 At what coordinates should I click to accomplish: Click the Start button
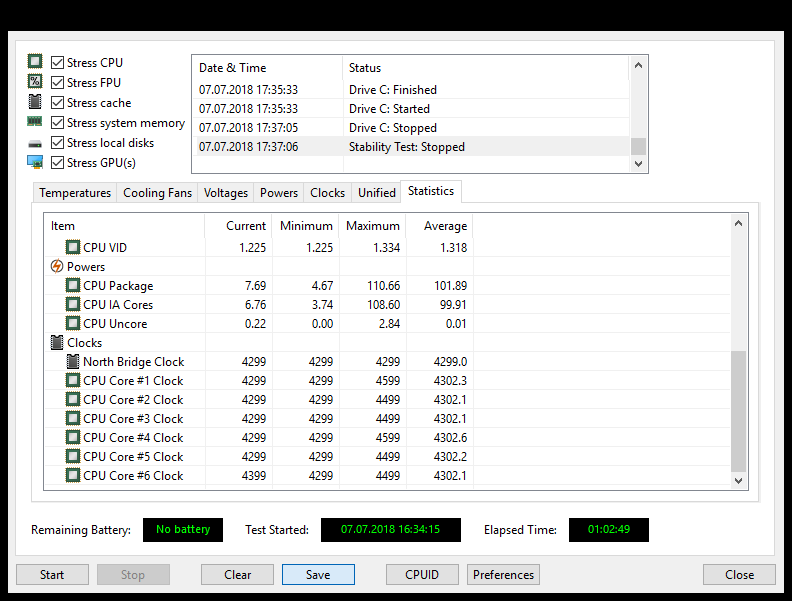coord(52,575)
